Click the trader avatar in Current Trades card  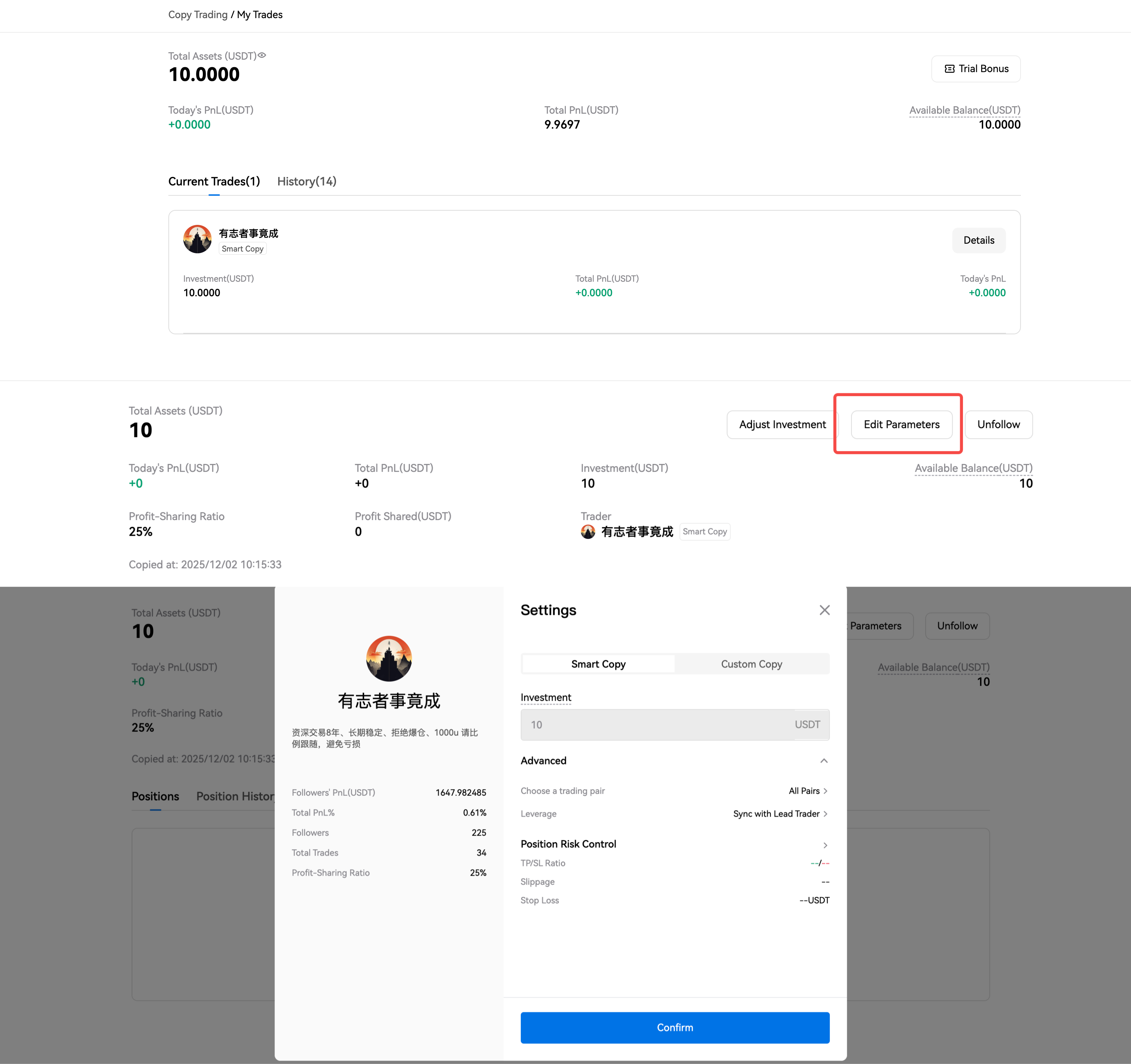point(197,239)
